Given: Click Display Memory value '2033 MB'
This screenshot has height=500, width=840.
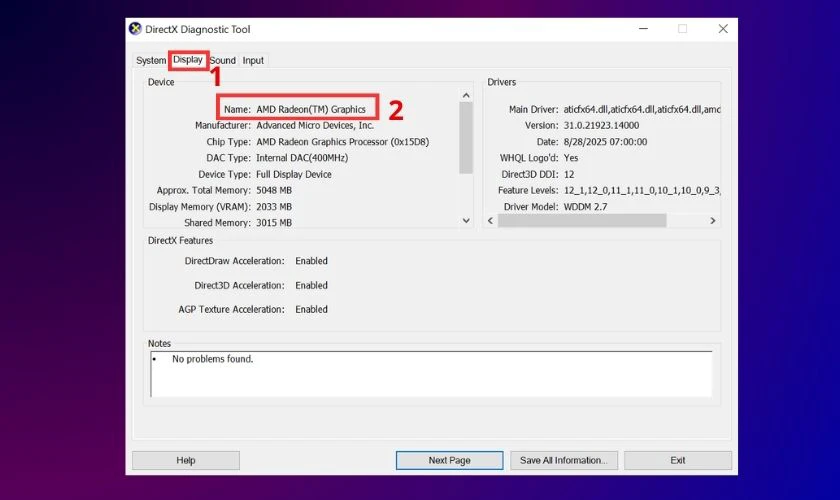Looking at the screenshot, I should 274,207.
